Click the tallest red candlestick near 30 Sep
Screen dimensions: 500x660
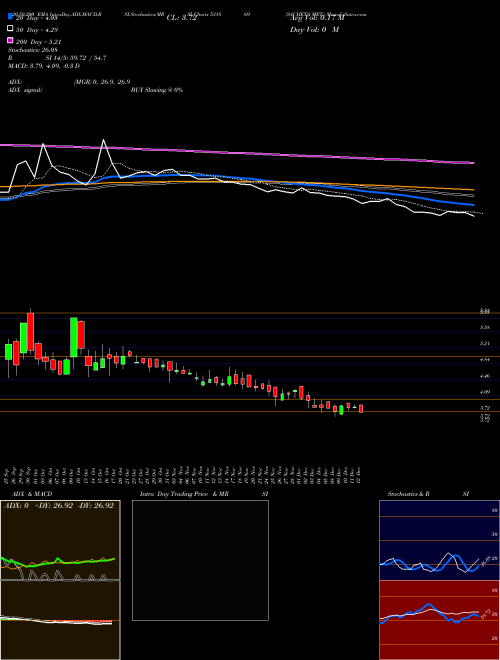coord(30,332)
